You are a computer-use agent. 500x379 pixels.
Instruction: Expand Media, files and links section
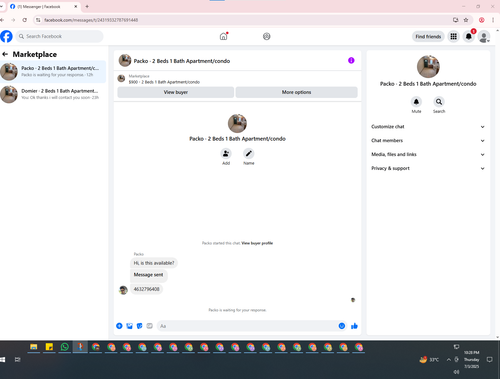[x=428, y=154]
